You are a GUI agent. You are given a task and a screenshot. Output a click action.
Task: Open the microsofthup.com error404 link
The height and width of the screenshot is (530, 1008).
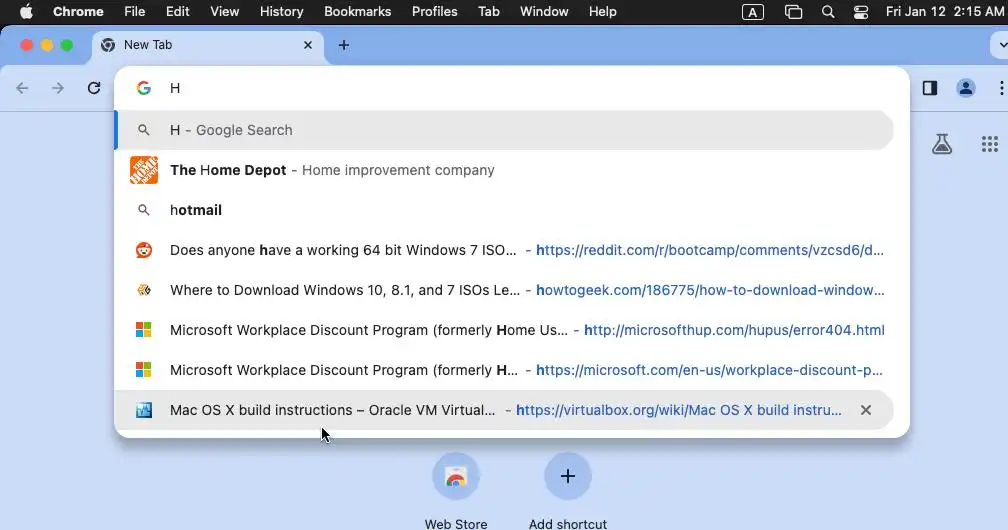click(x=734, y=330)
